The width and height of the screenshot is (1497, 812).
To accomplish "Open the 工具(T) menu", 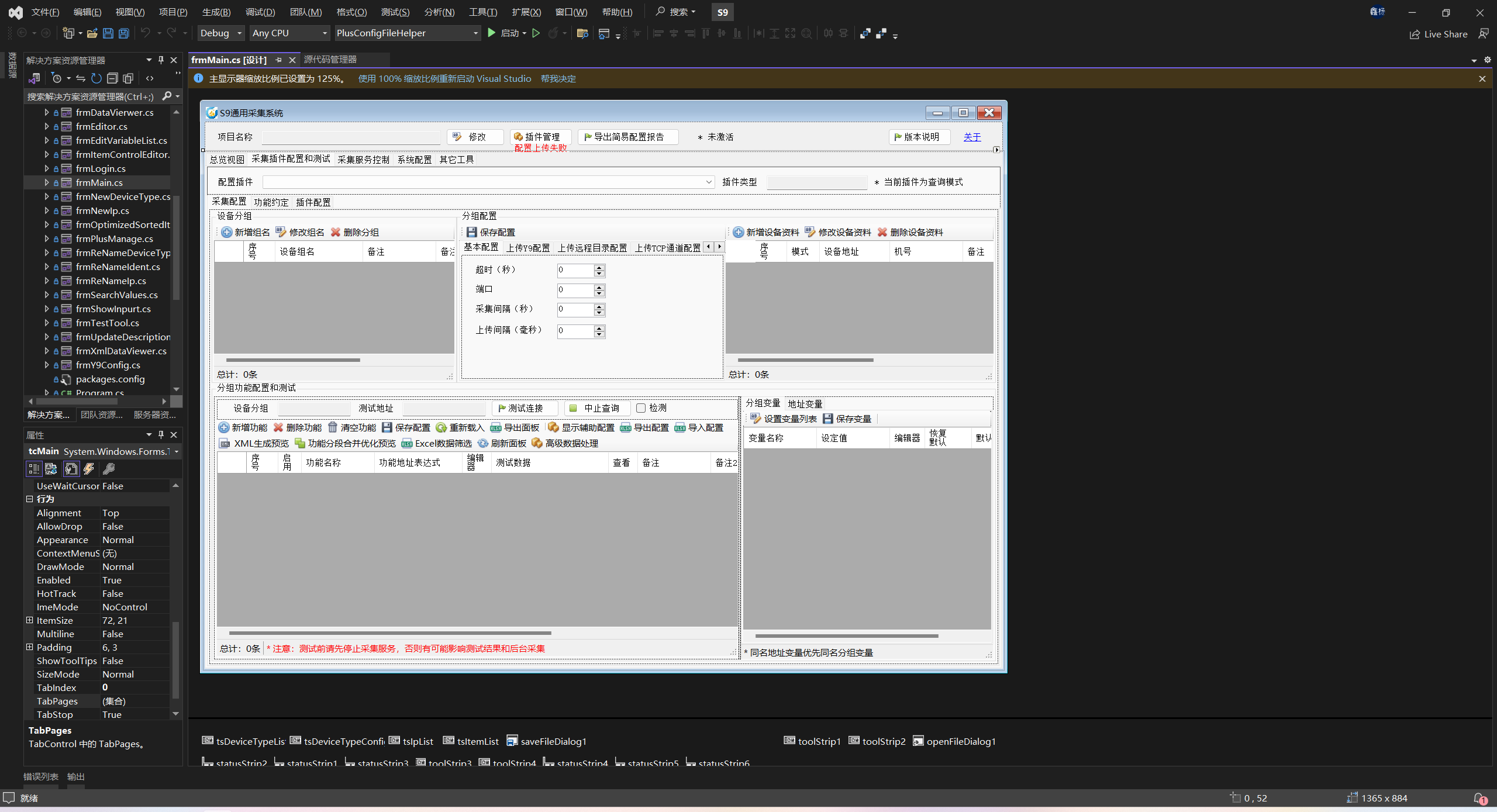I will [x=483, y=12].
